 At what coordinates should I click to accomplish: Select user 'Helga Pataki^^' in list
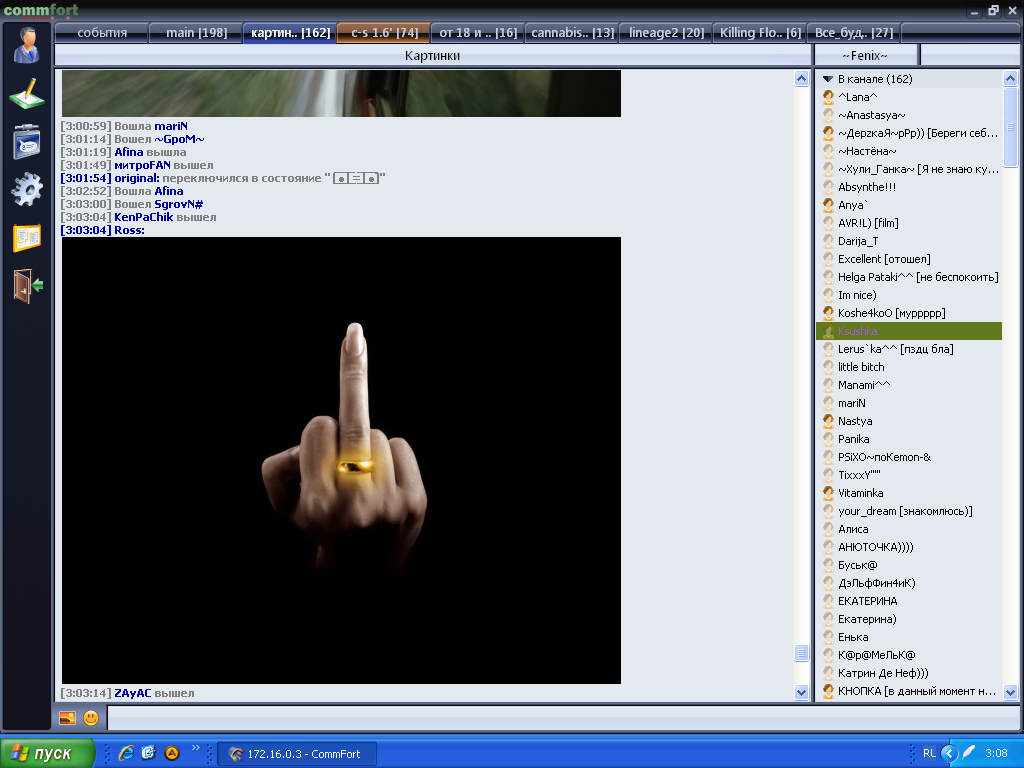(909, 277)
